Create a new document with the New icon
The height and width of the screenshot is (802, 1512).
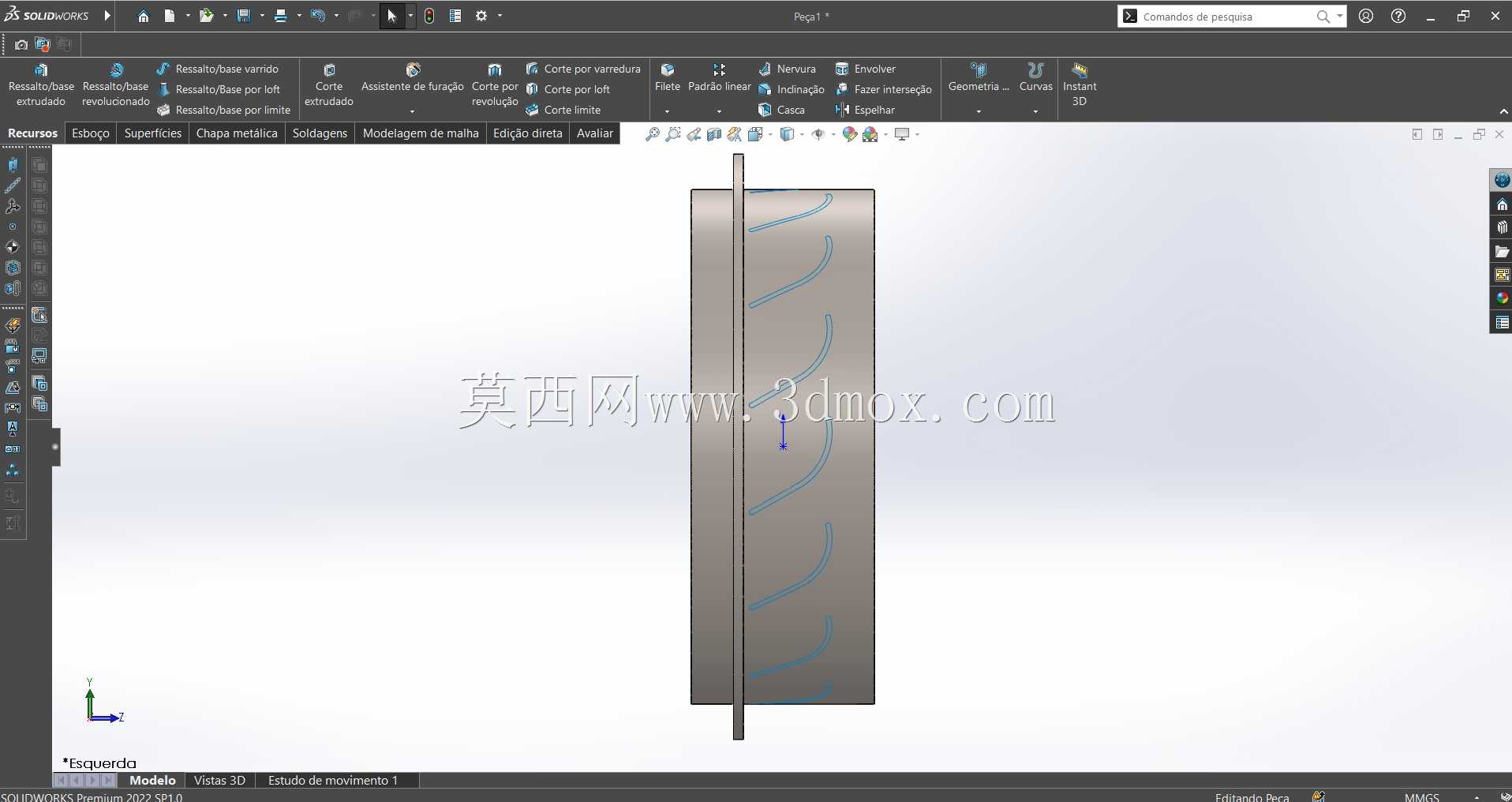pyautogui.click(x=170, y=16)
